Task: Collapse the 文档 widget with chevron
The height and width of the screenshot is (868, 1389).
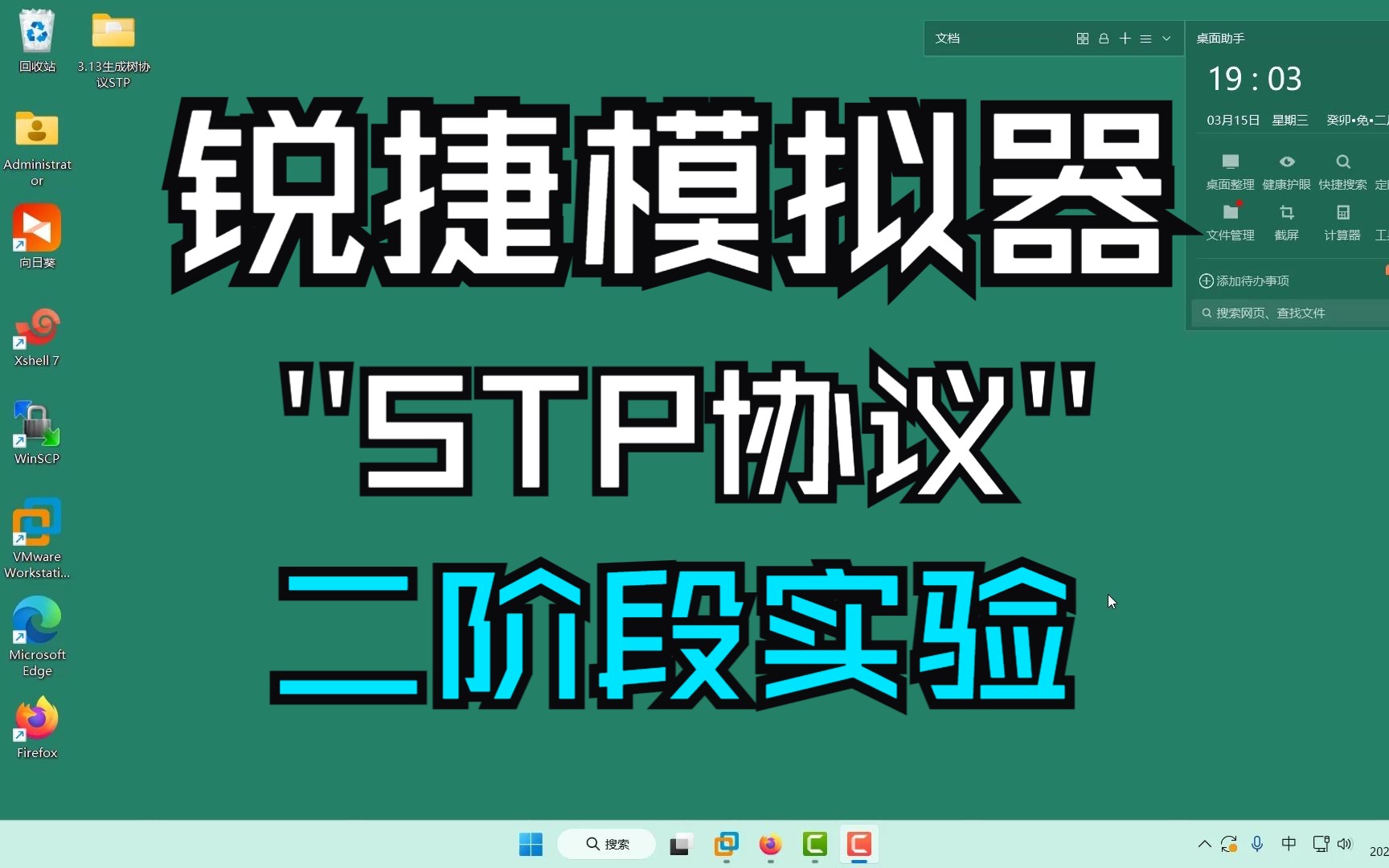Action: pos(1166,39)
